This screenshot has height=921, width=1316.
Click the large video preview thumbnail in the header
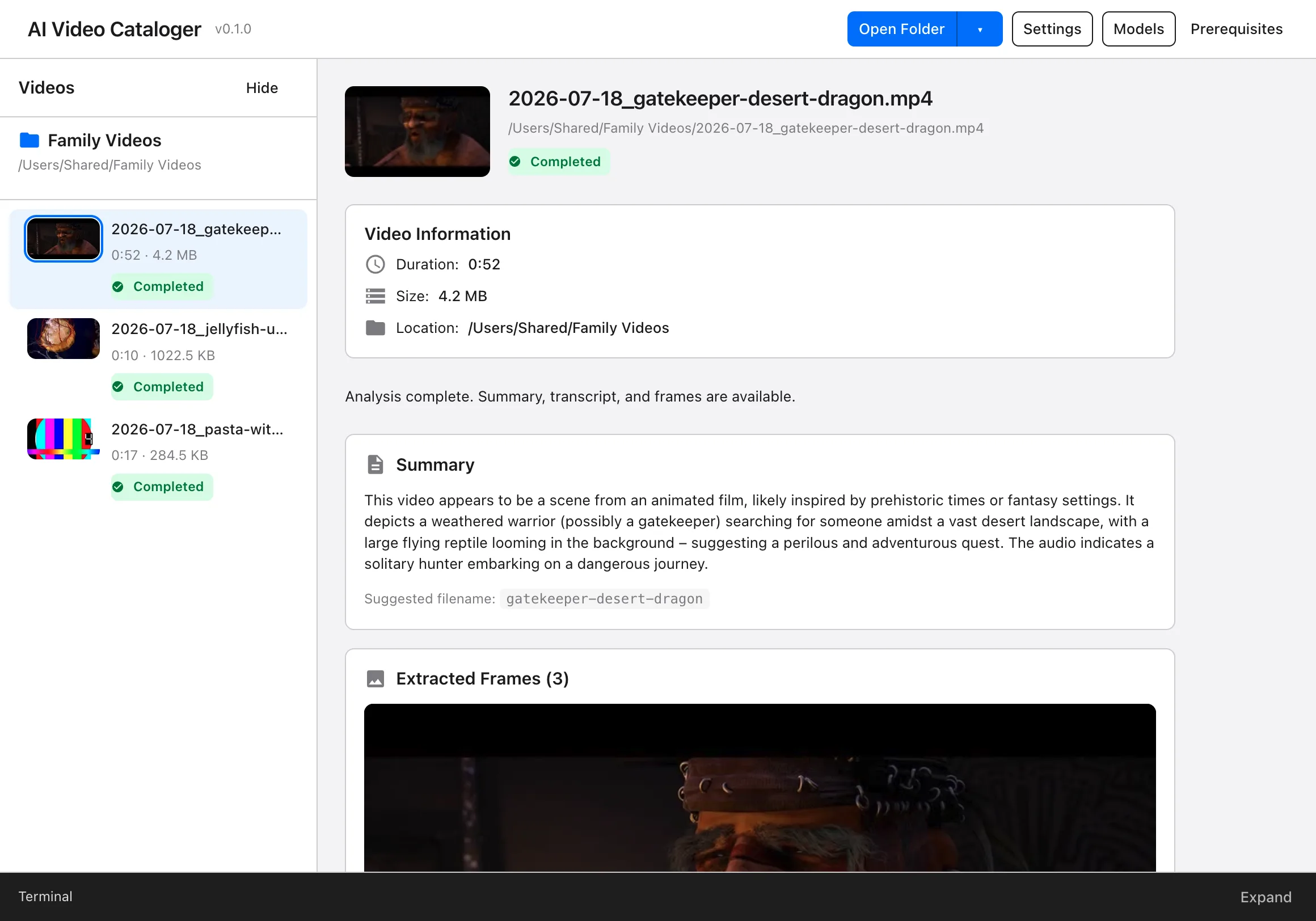(x=417, y=131)
